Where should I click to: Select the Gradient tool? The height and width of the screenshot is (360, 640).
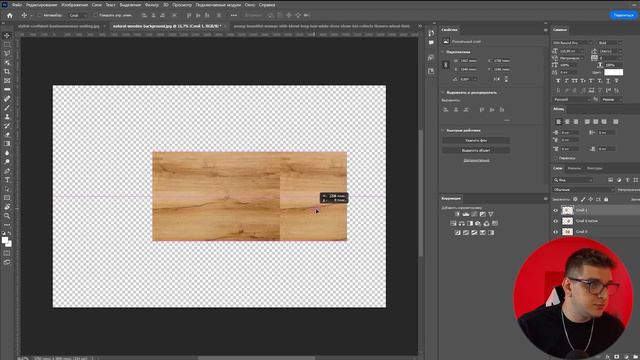pos(7,144)
